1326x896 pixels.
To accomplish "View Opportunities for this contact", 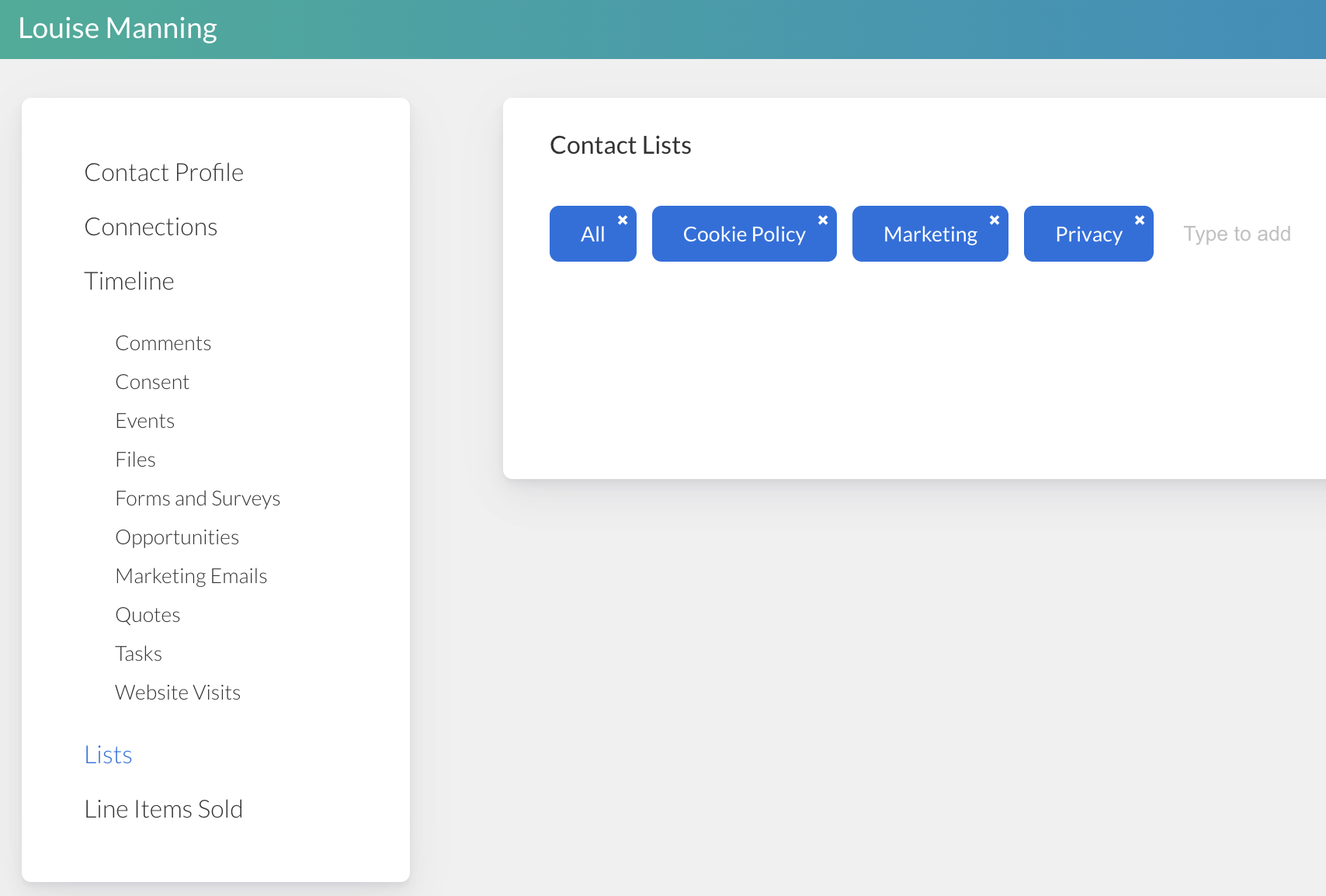I will tap(177, 537).
